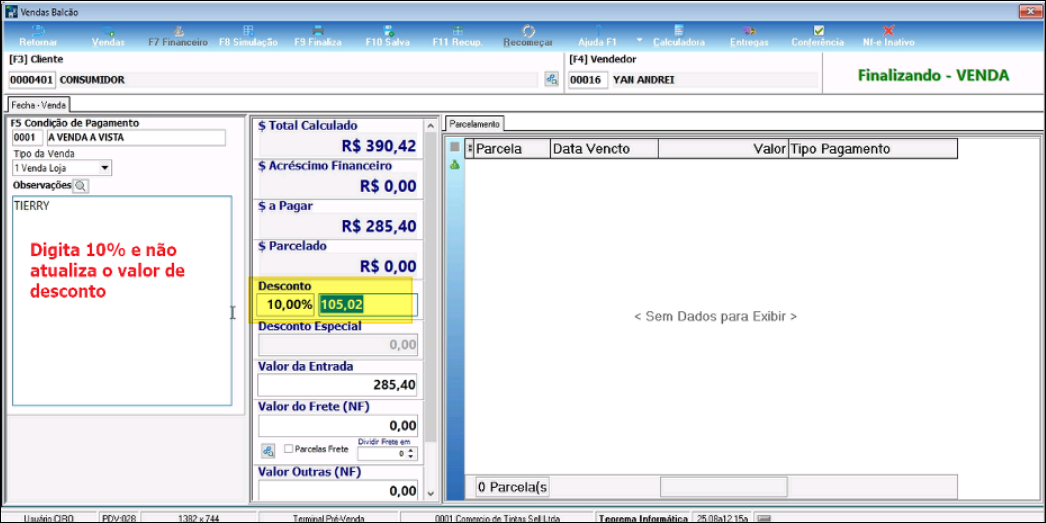Click the Data Vencto column header
The image size is (1046, 523).
[x=604, y=149]
